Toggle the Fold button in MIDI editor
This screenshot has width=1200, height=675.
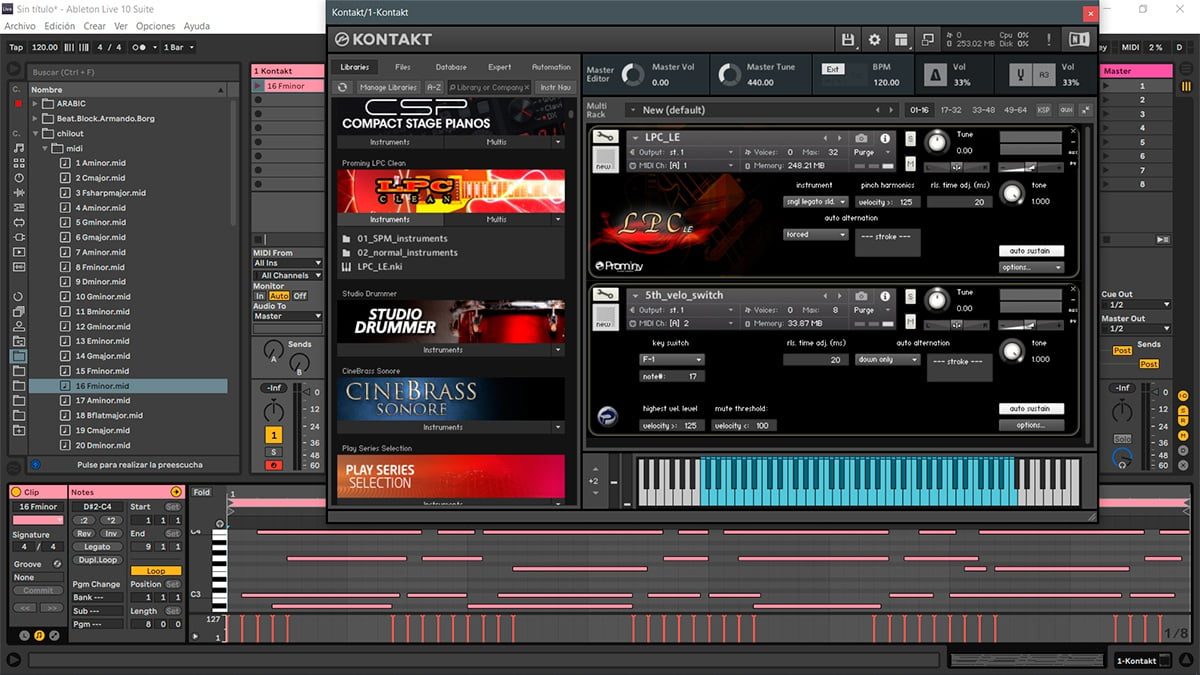pos(202,492)
